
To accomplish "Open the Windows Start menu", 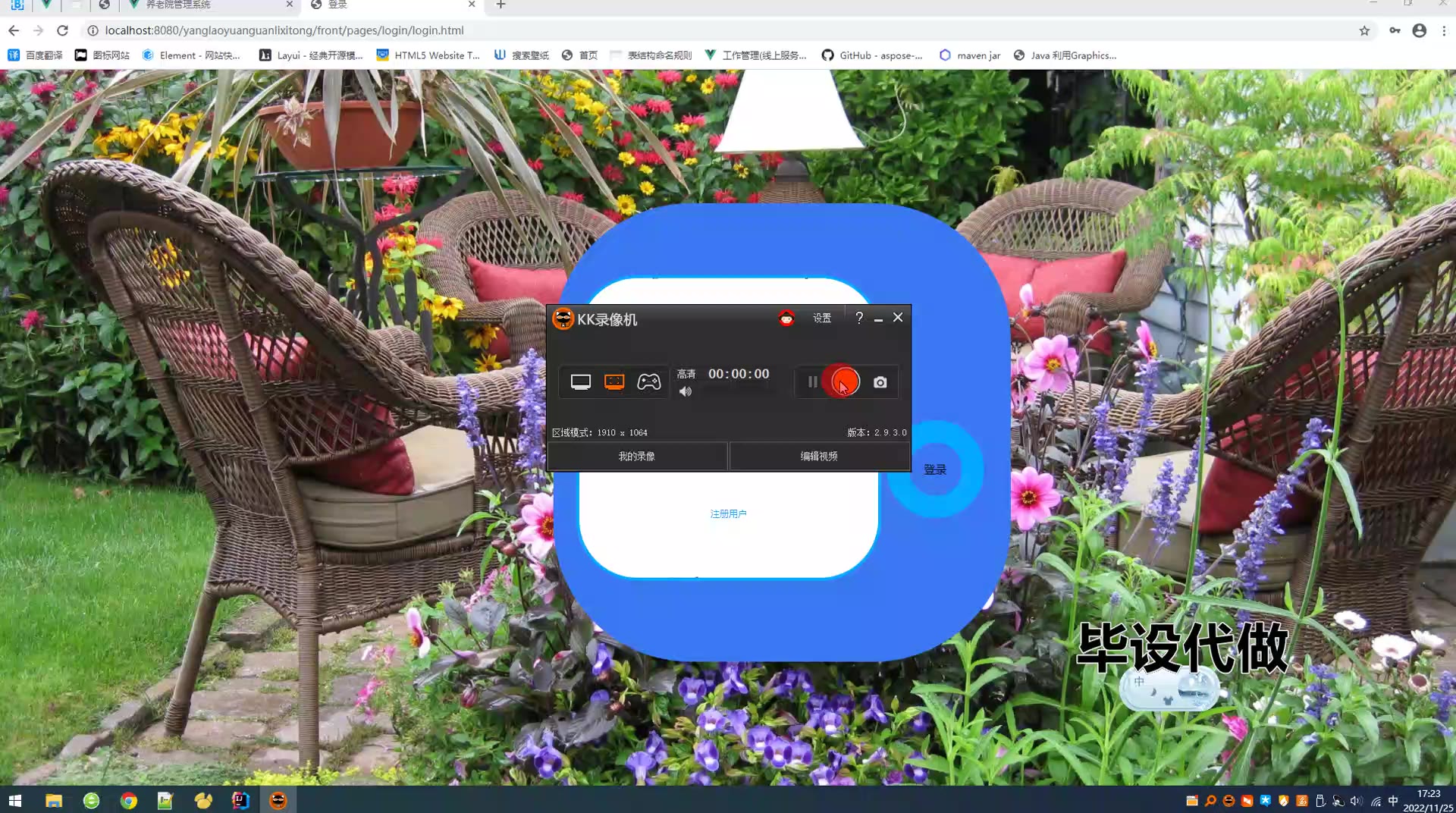I will tap(15, 800).
